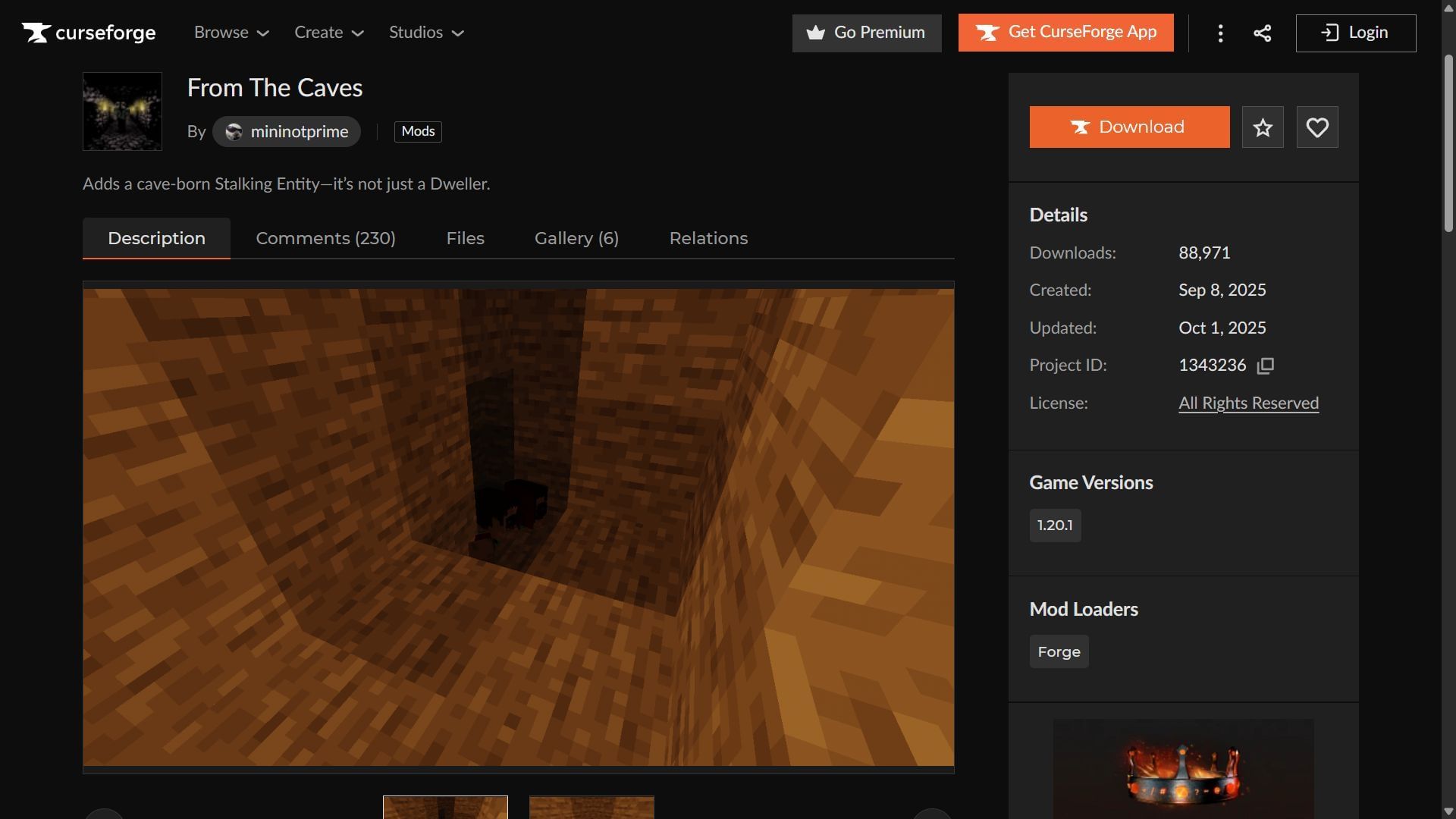Click the From The Caves mod icon
The width and height of the screenshot is (1456, 819).
pyautogui.click(x=122, y=111)
